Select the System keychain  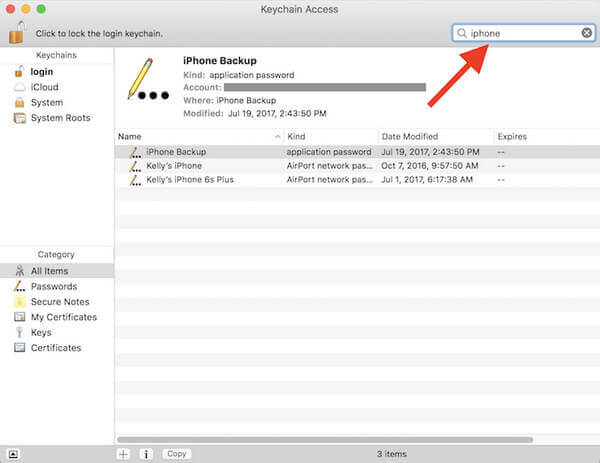(46, 102)
